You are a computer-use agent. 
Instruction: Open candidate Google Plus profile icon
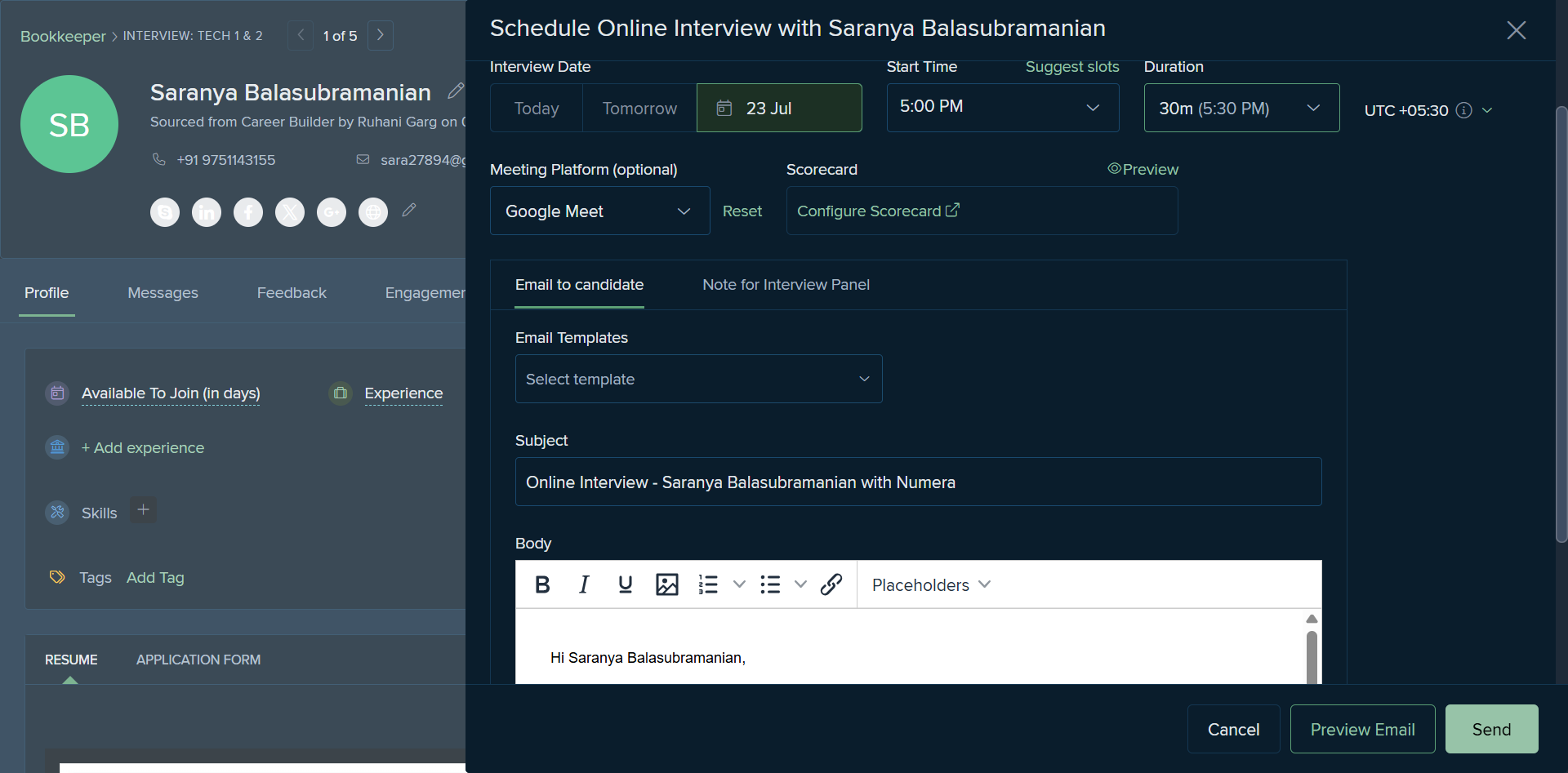[332, 212]
